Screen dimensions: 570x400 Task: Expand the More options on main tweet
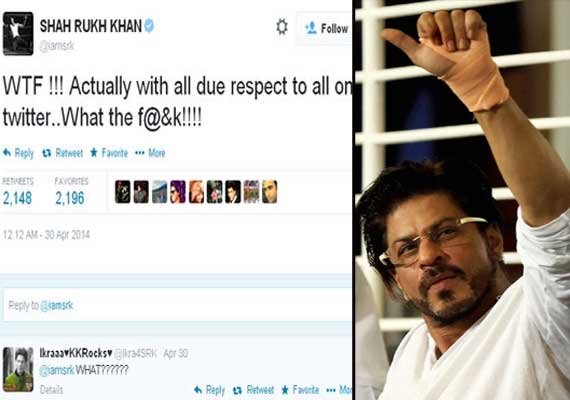coord(150,153)
